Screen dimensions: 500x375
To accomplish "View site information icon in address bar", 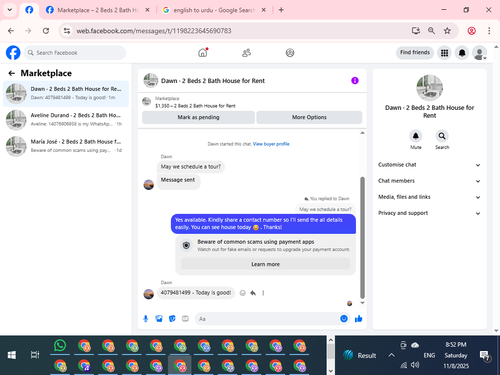I will pyautogui.click(x=67, y=31).
